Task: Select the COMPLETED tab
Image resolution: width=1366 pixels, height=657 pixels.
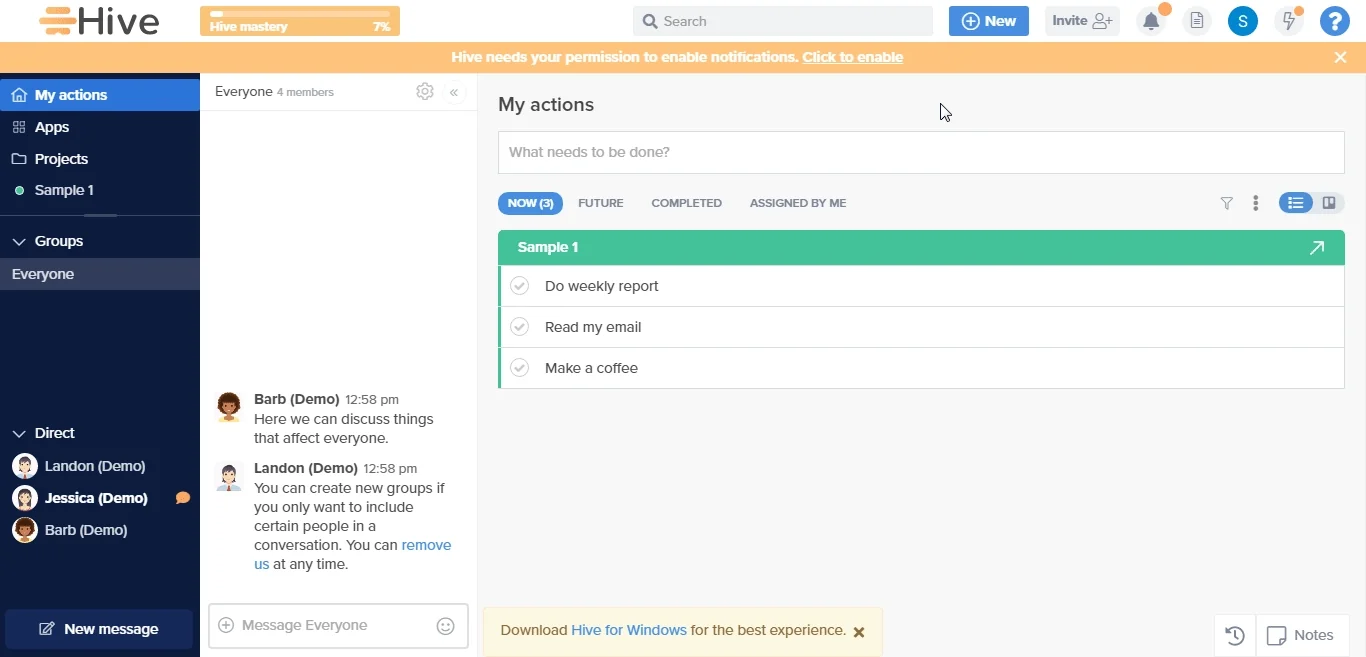Action: point(687,203)
